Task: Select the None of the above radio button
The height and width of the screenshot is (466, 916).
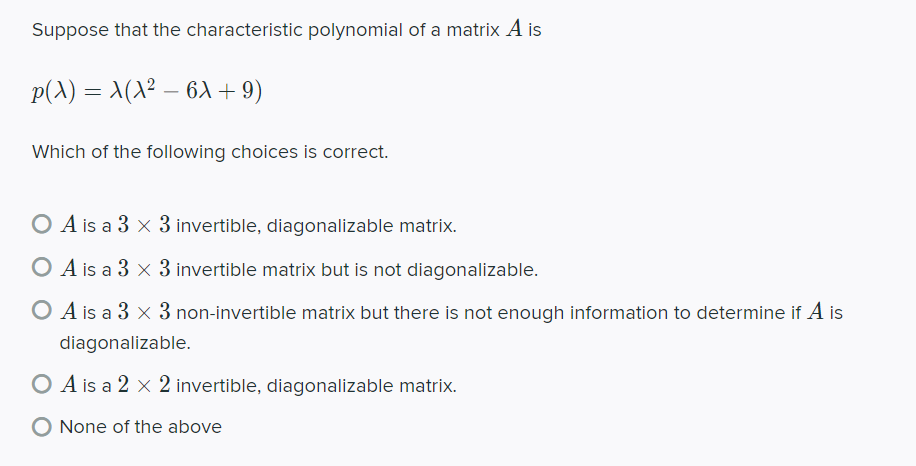Action: pos(41,427)
